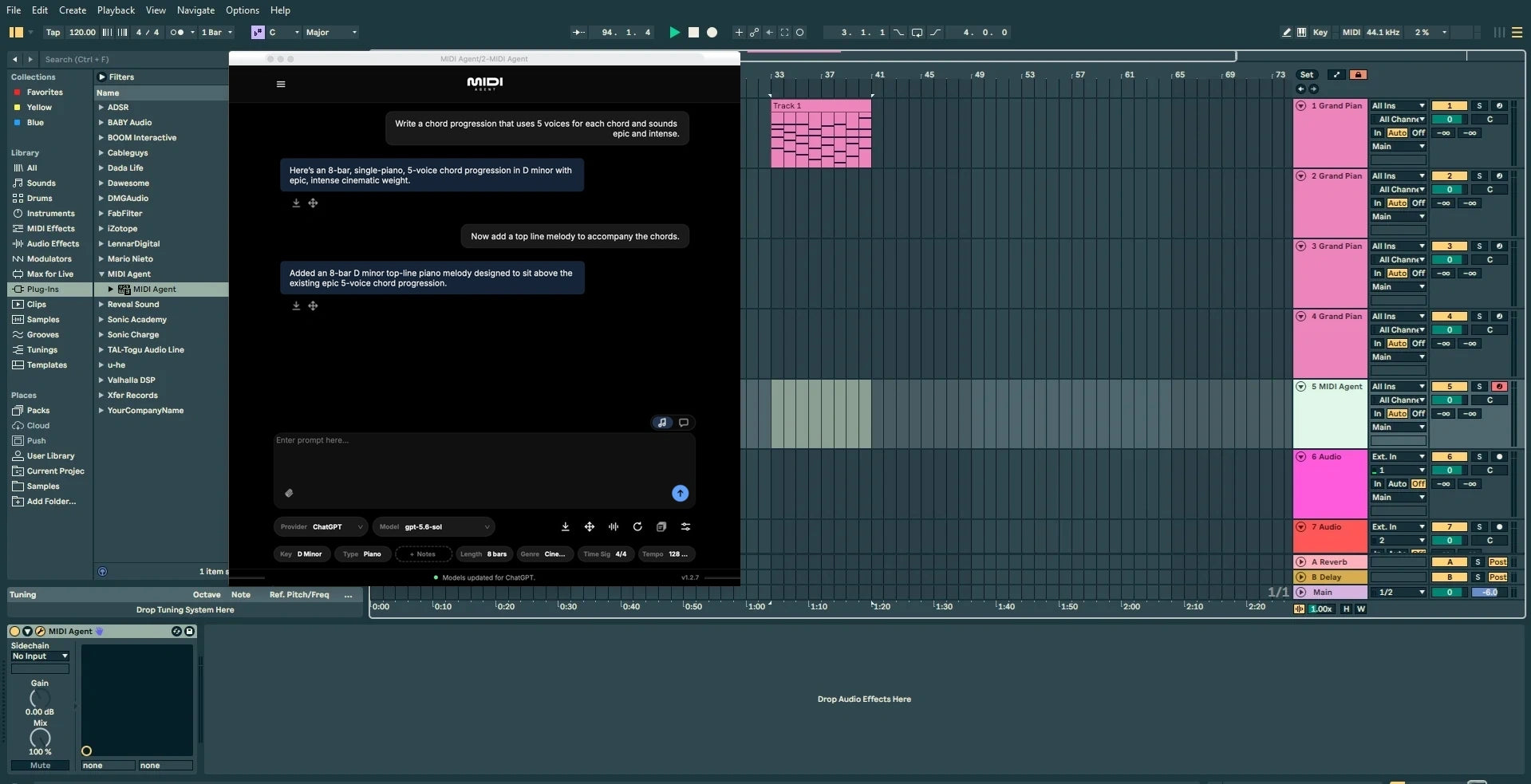This screenshot has height=784, width=1531.
Task: Open the Major scale name dropdown
Action: pos(331,33)
